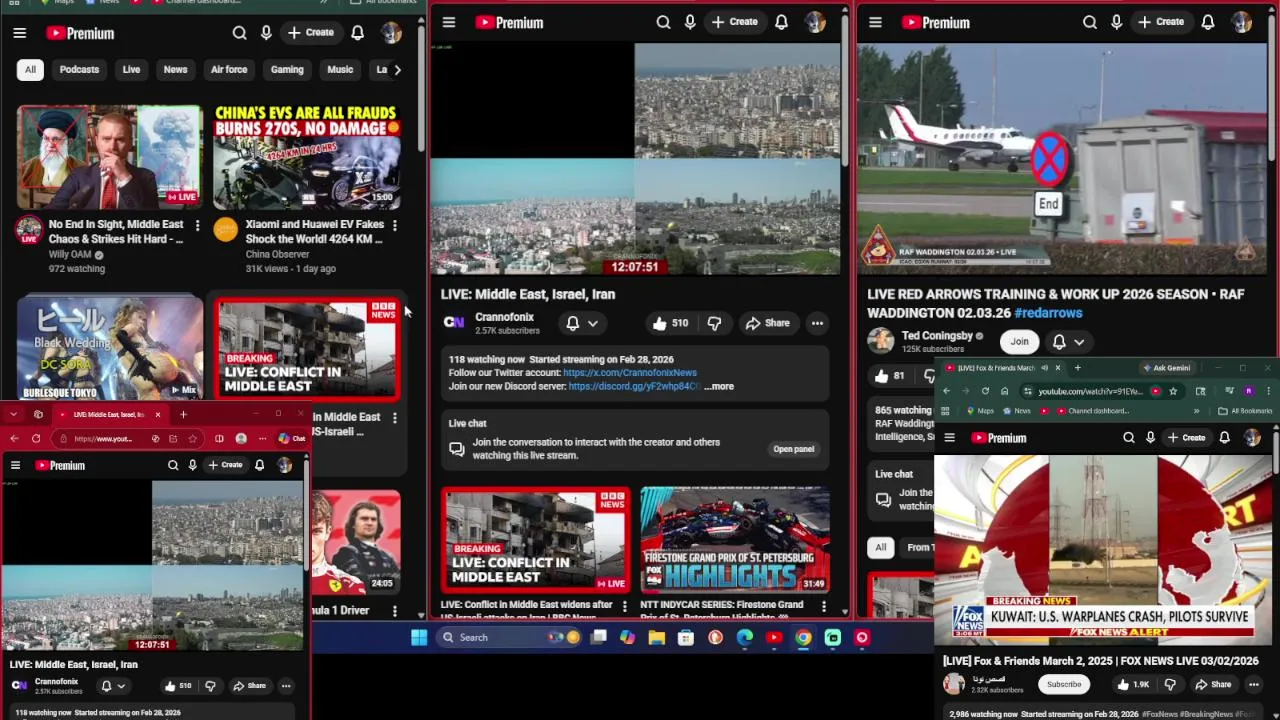Open Copilot Chat in Edge toolbar
Screen dimensions: 1280x720
292,438
